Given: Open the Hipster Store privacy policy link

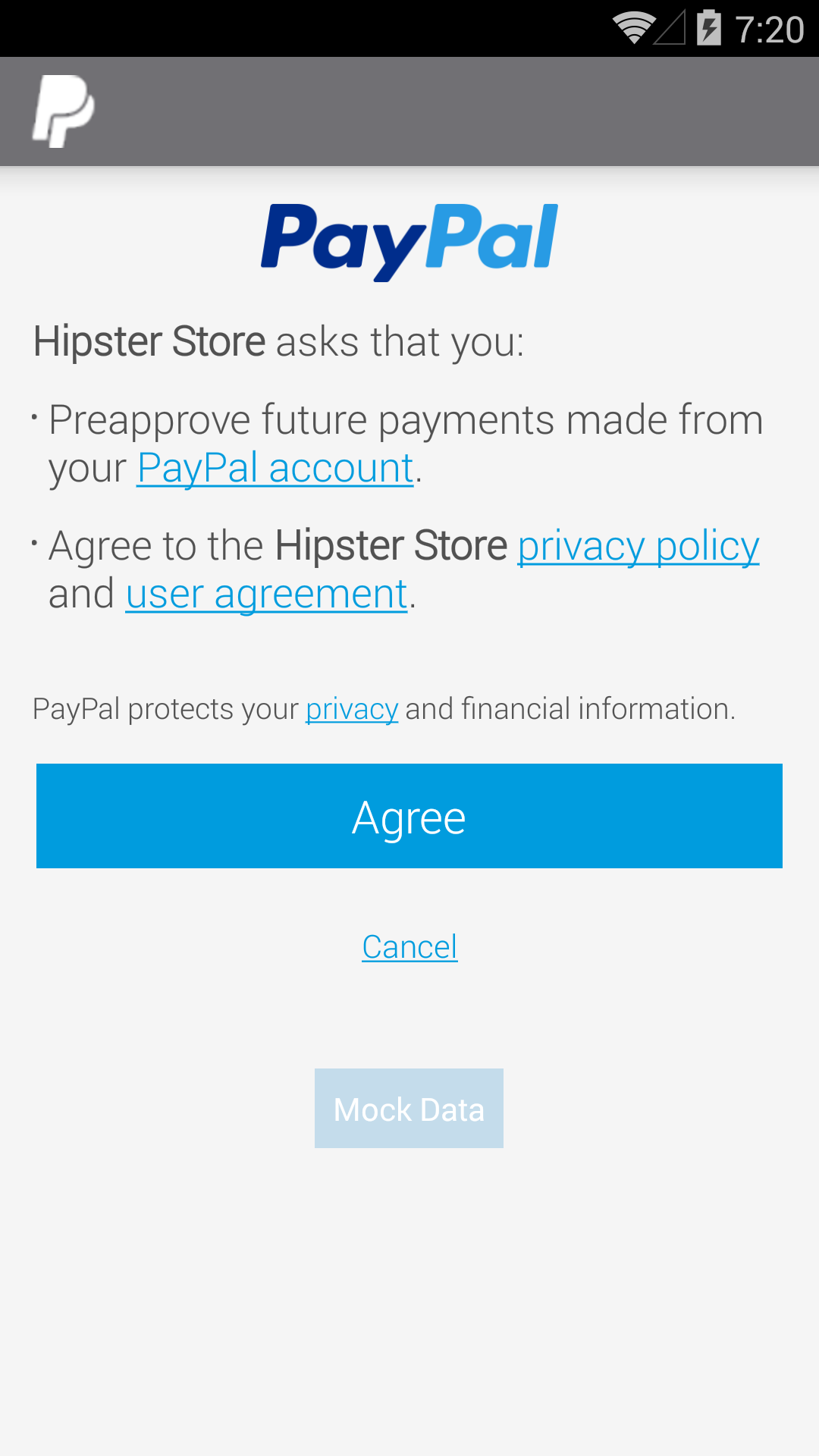Looking at the screenshot, I should coord(639,546).
